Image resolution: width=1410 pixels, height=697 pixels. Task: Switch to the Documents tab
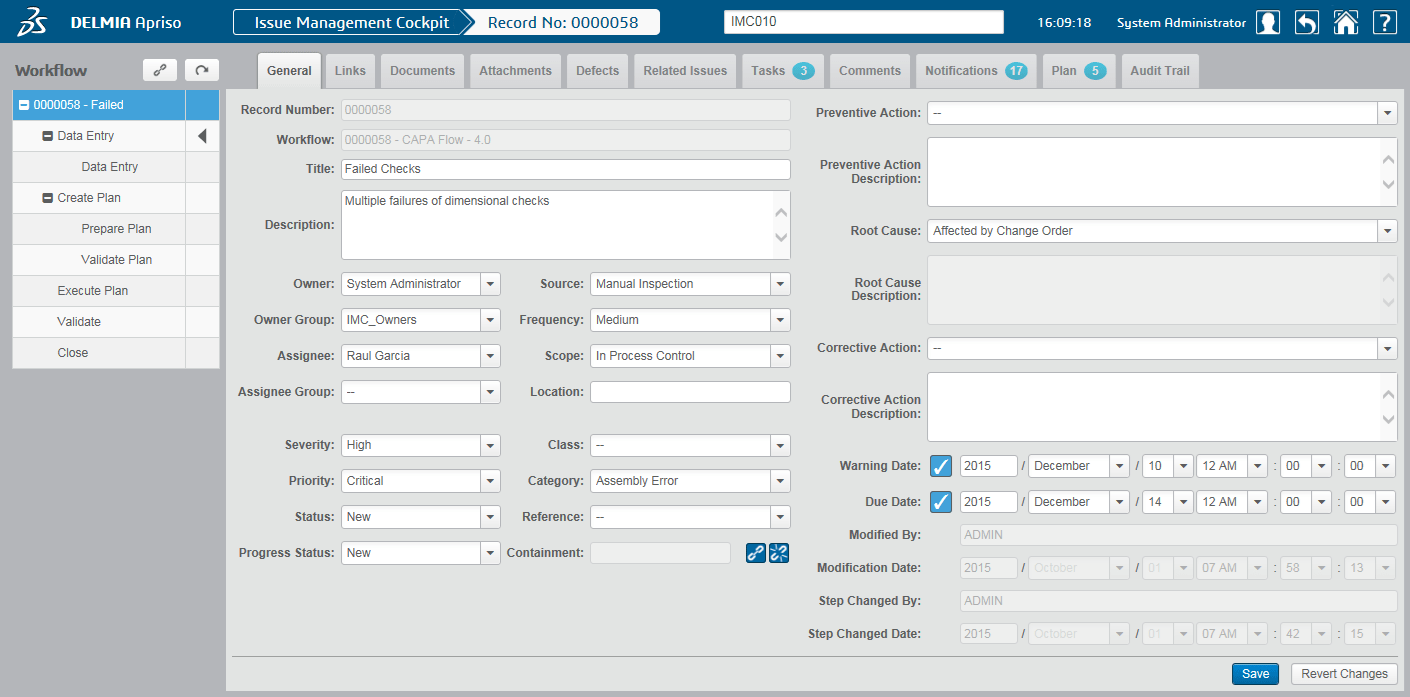pos(422,71)
